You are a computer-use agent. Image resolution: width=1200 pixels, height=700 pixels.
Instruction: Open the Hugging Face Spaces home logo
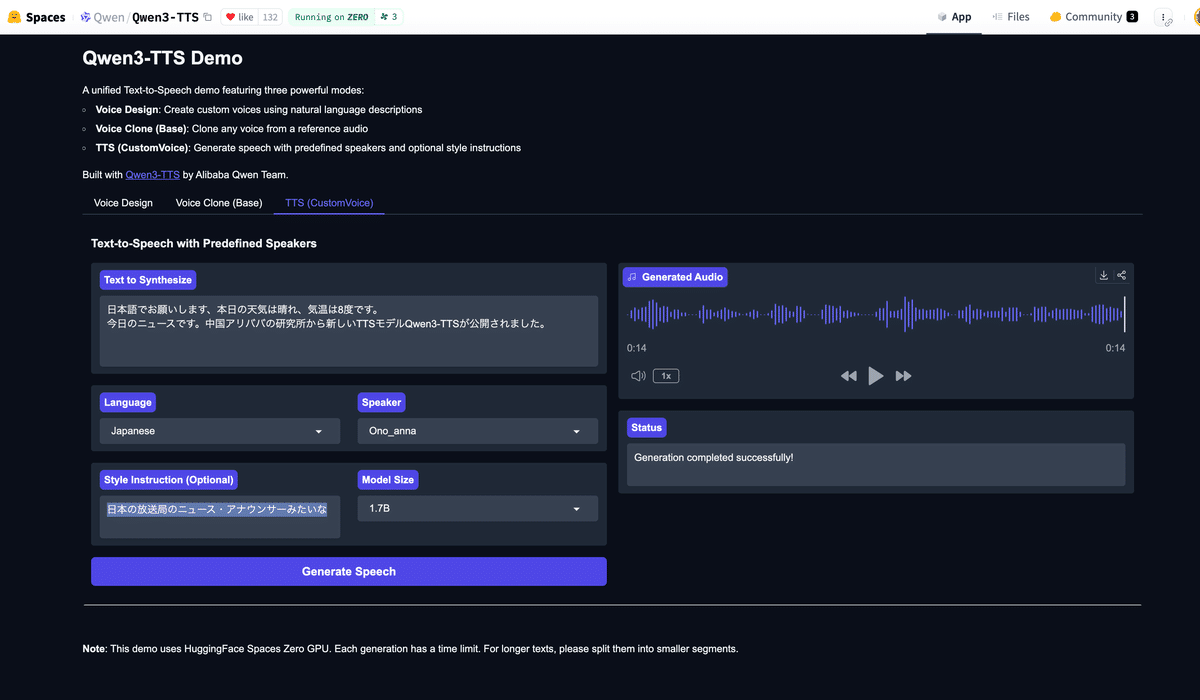click(x=37, y=17)
